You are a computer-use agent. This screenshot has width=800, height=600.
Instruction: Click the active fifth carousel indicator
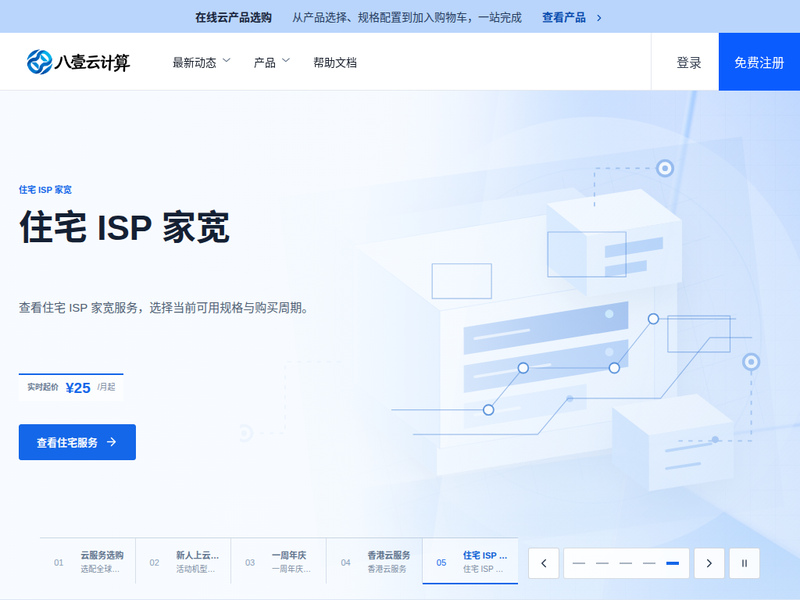[x=672, y=563]
